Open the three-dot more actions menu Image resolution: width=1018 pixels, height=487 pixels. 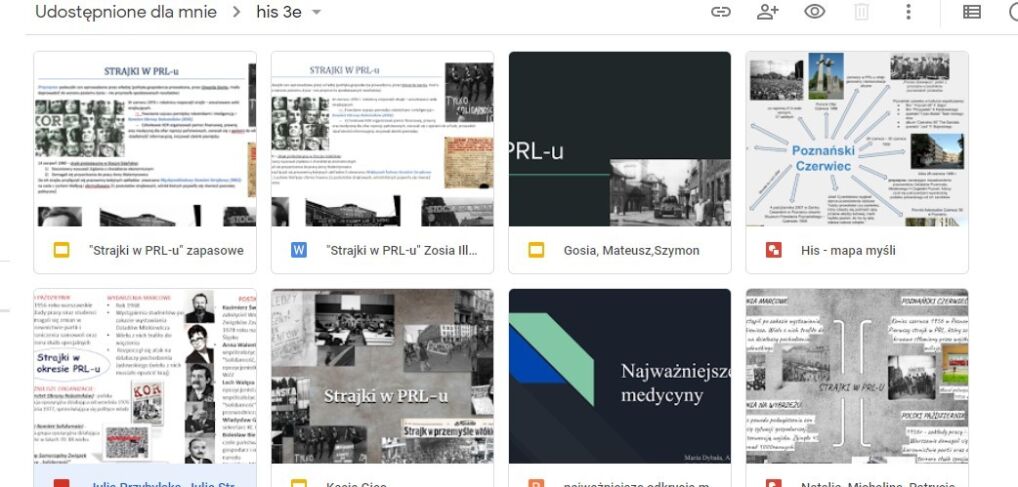(x=908, y=12)
